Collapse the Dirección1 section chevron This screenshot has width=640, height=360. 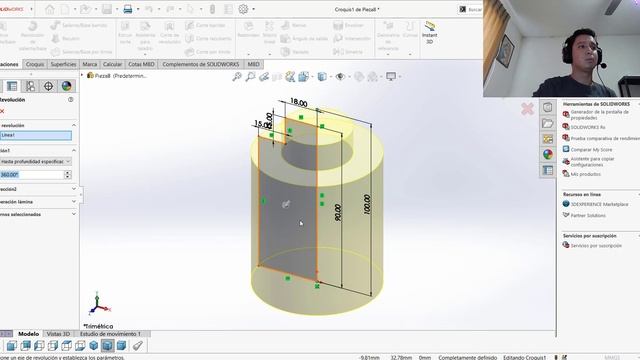(x=74, y=150)
